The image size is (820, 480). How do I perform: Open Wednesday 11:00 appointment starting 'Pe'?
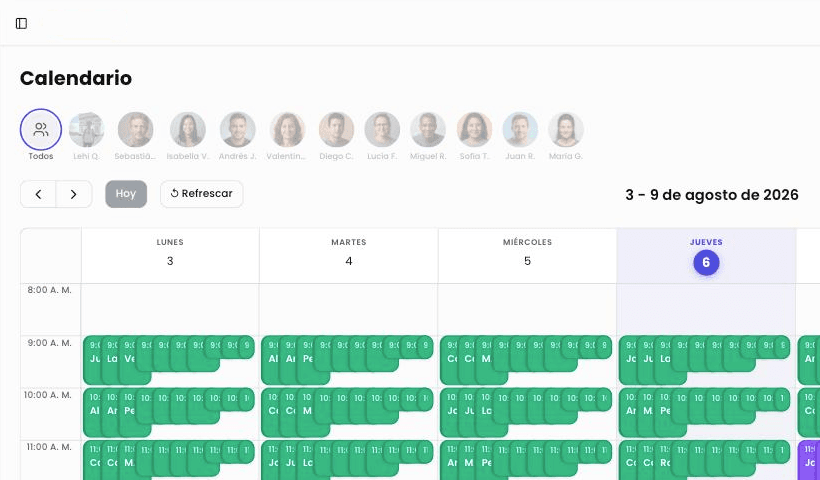click(x=486, y=460)
